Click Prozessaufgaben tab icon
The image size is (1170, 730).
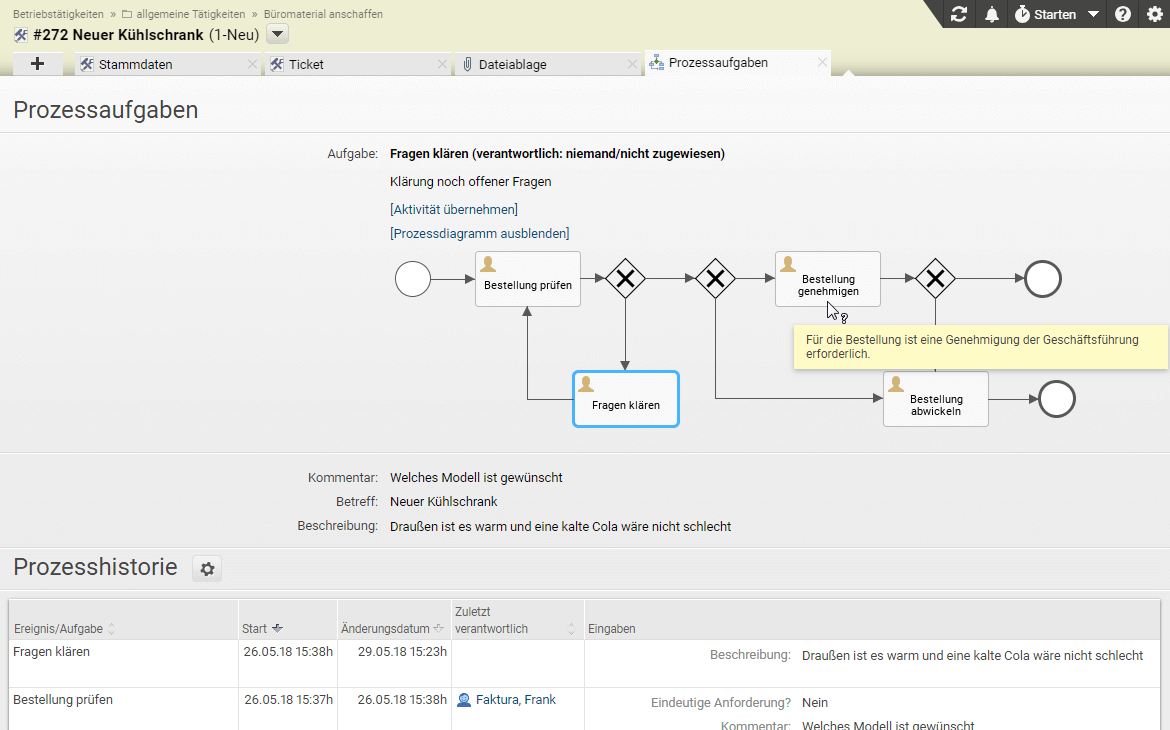click(x=657, y=63)
